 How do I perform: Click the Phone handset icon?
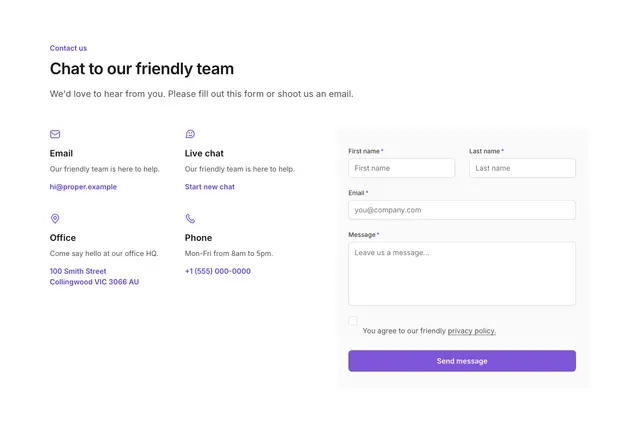(x=190, y=218)
